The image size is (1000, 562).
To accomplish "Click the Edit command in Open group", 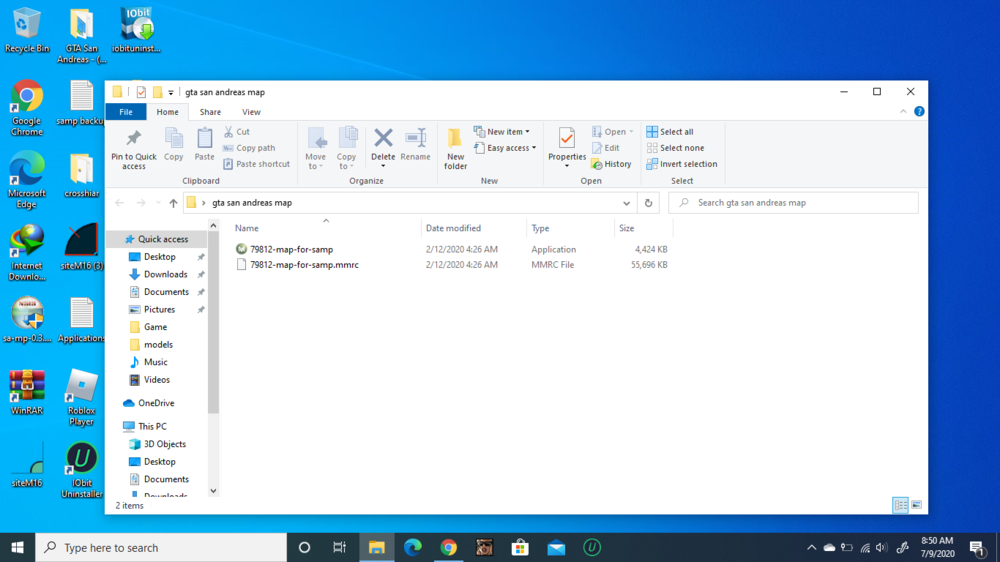I will point(606,148).
